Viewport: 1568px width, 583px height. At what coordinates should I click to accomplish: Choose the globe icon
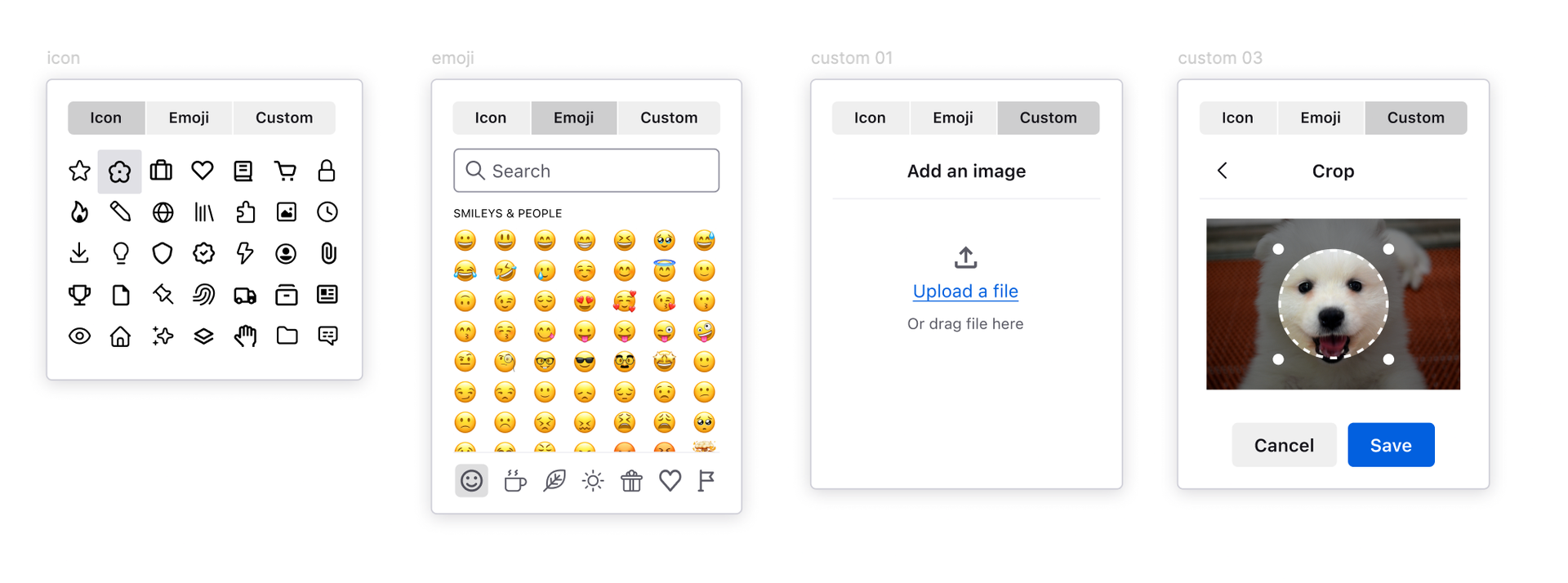pos(163,212)
